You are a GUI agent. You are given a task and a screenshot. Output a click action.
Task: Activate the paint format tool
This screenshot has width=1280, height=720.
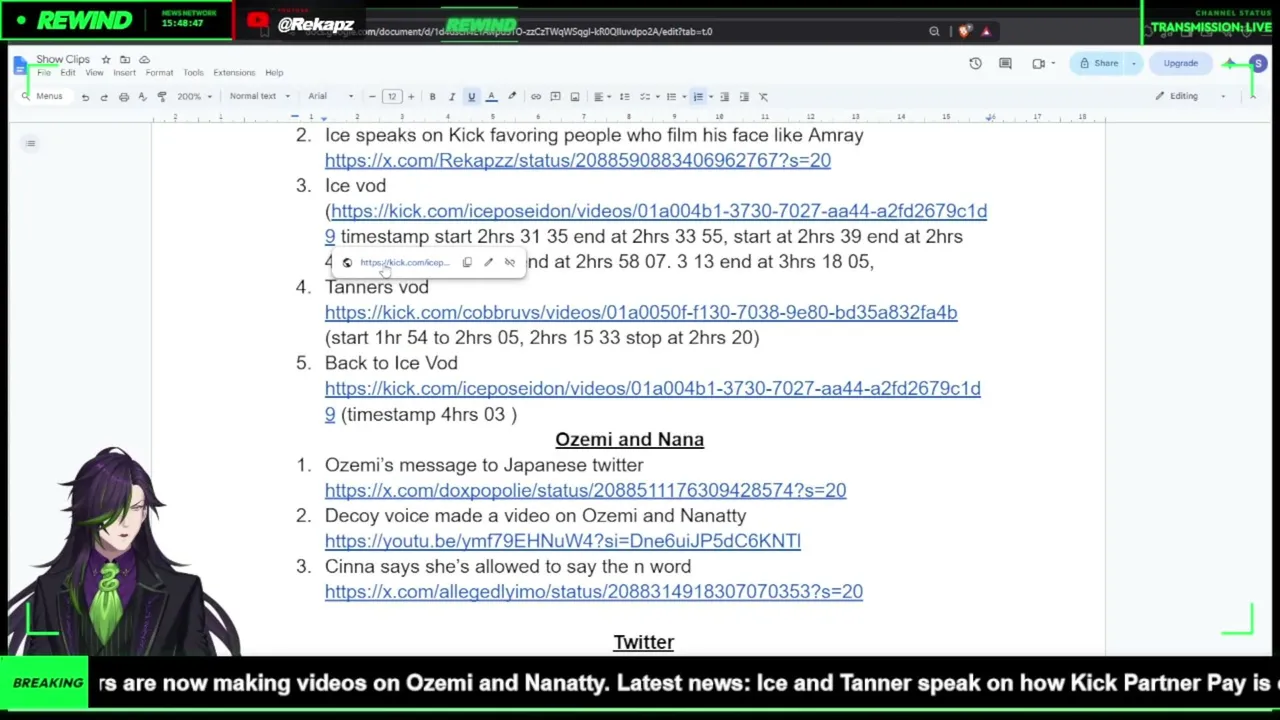coord(162,97)
